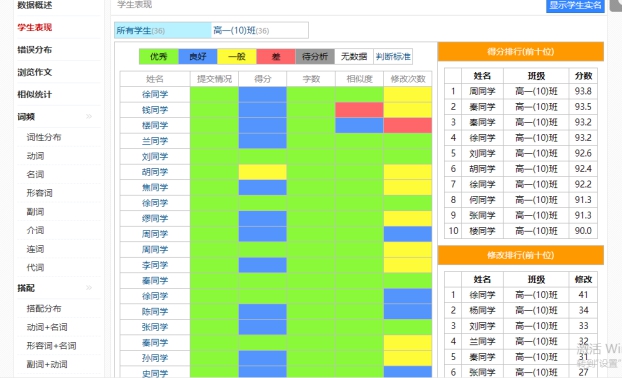Click the 得分 column header
622x378 pixels.
(x=263, y=79)
